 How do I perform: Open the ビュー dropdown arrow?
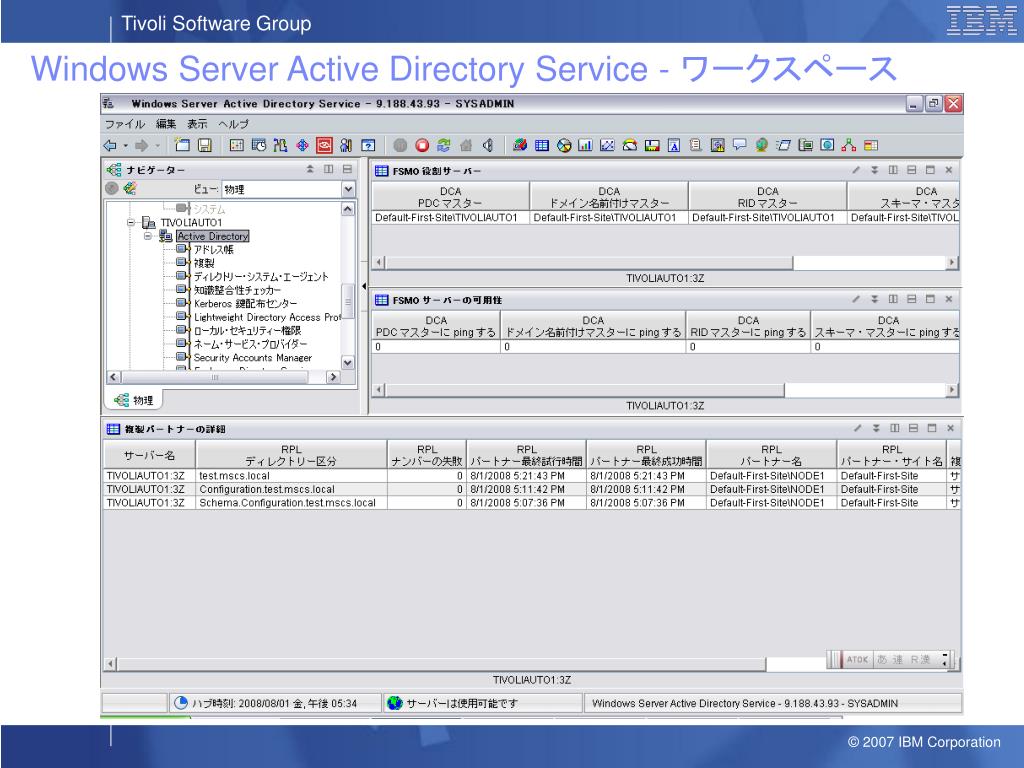pos(349,189)
